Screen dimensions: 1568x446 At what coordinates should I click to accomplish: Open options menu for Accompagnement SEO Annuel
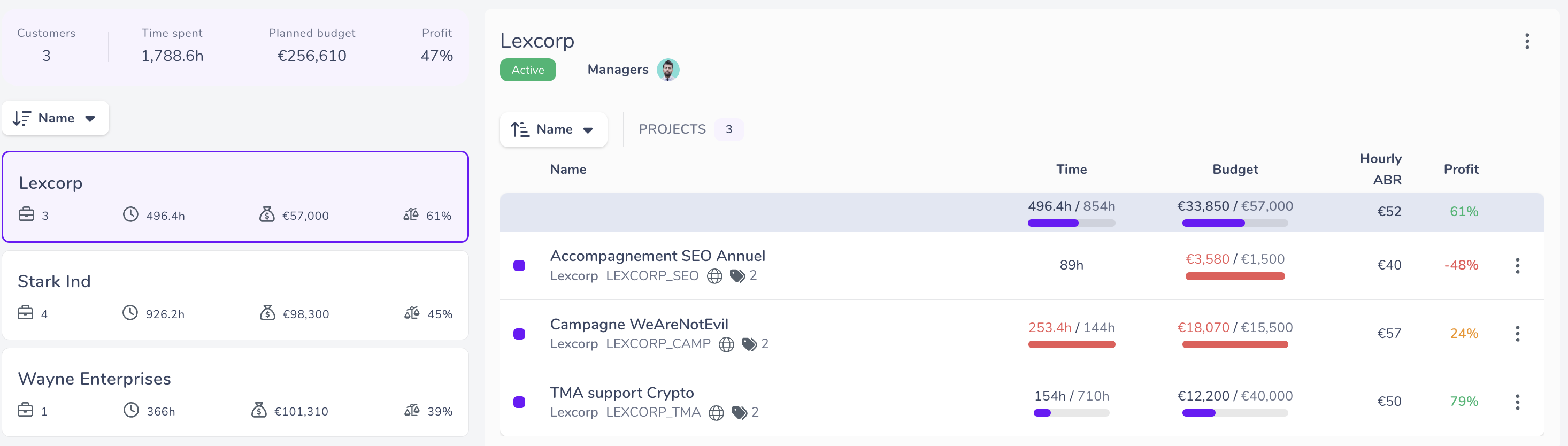pos(1517,265)
